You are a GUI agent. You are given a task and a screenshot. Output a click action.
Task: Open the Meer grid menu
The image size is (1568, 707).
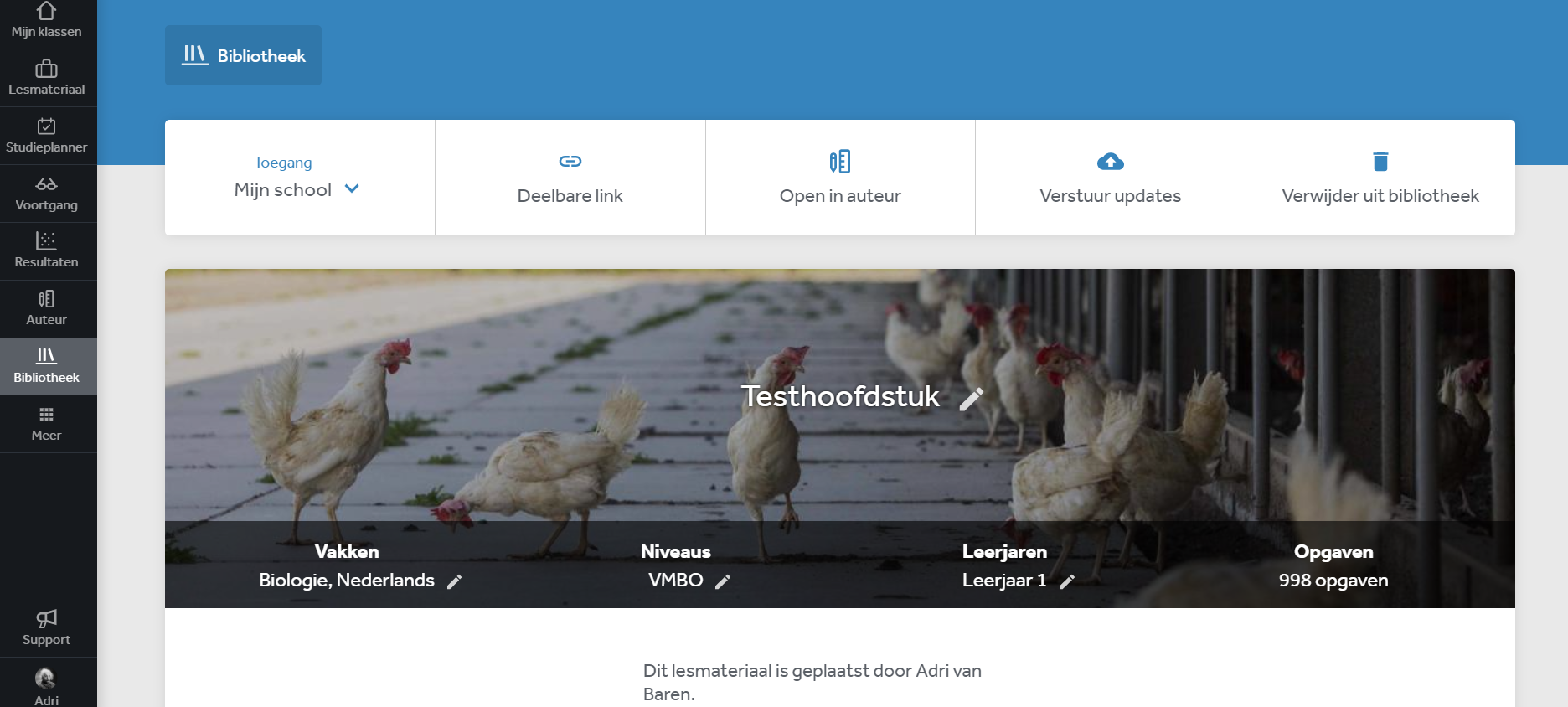pyautogui.click(x=47, y=425)
